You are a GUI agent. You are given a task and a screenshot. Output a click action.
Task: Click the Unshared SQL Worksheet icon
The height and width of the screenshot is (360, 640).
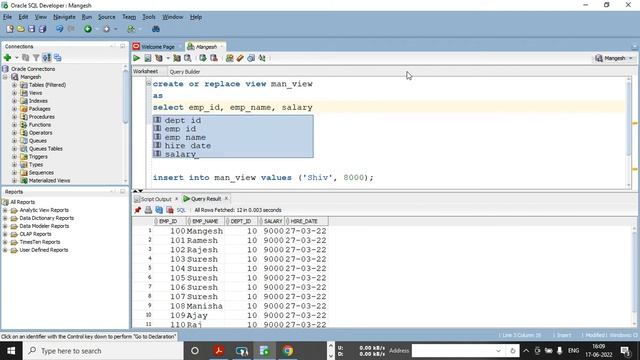(x=229, y=58)
